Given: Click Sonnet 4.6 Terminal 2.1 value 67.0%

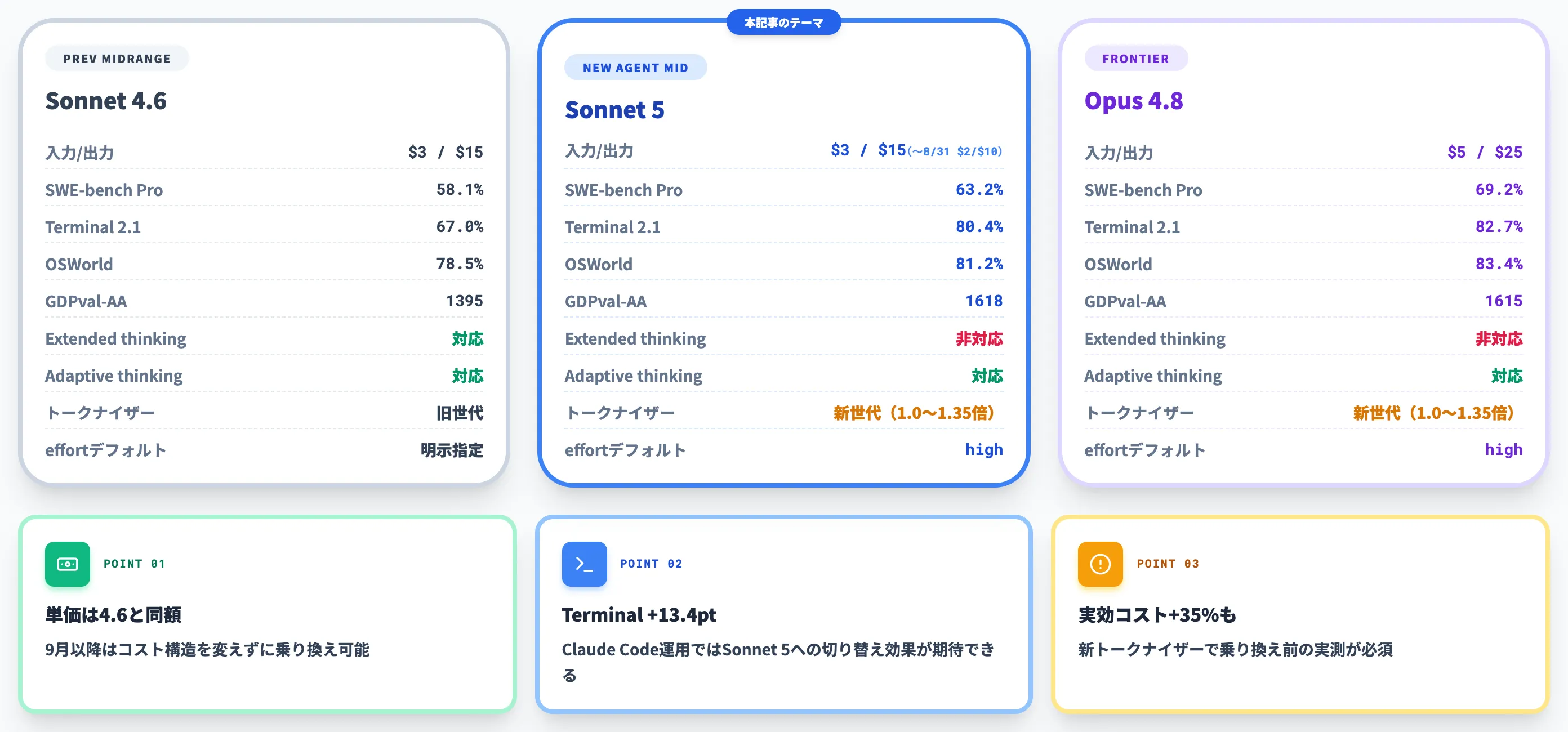Looking at the screenshot, I should coord(460,226).
